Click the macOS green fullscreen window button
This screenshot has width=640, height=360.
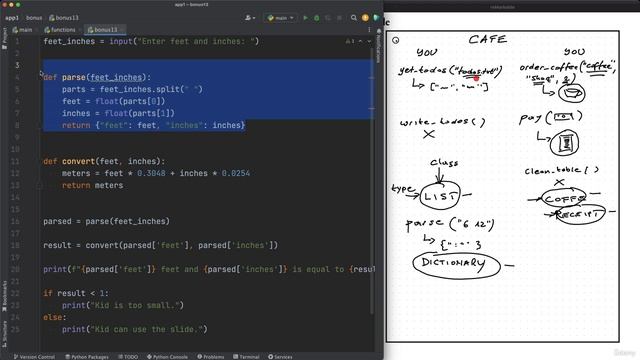(x=18, y=4)
